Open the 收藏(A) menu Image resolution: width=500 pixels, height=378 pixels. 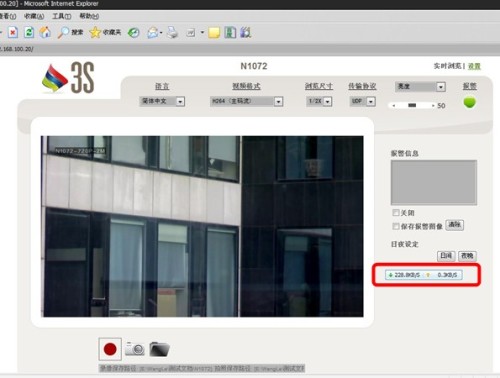pyautogui.click(x=34, y=16)
